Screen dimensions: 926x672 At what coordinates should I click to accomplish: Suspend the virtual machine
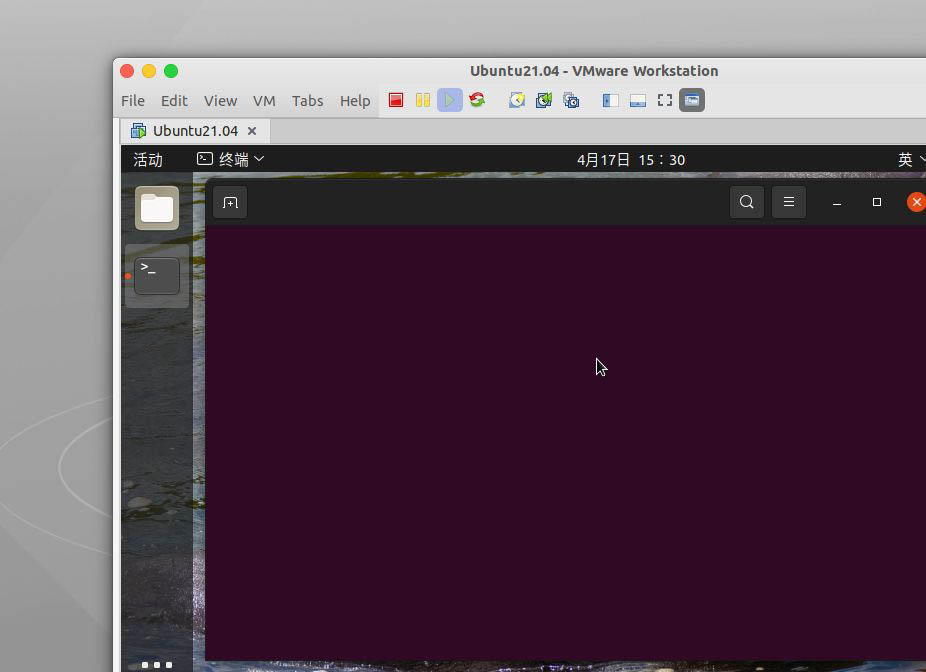click(423, 100)
